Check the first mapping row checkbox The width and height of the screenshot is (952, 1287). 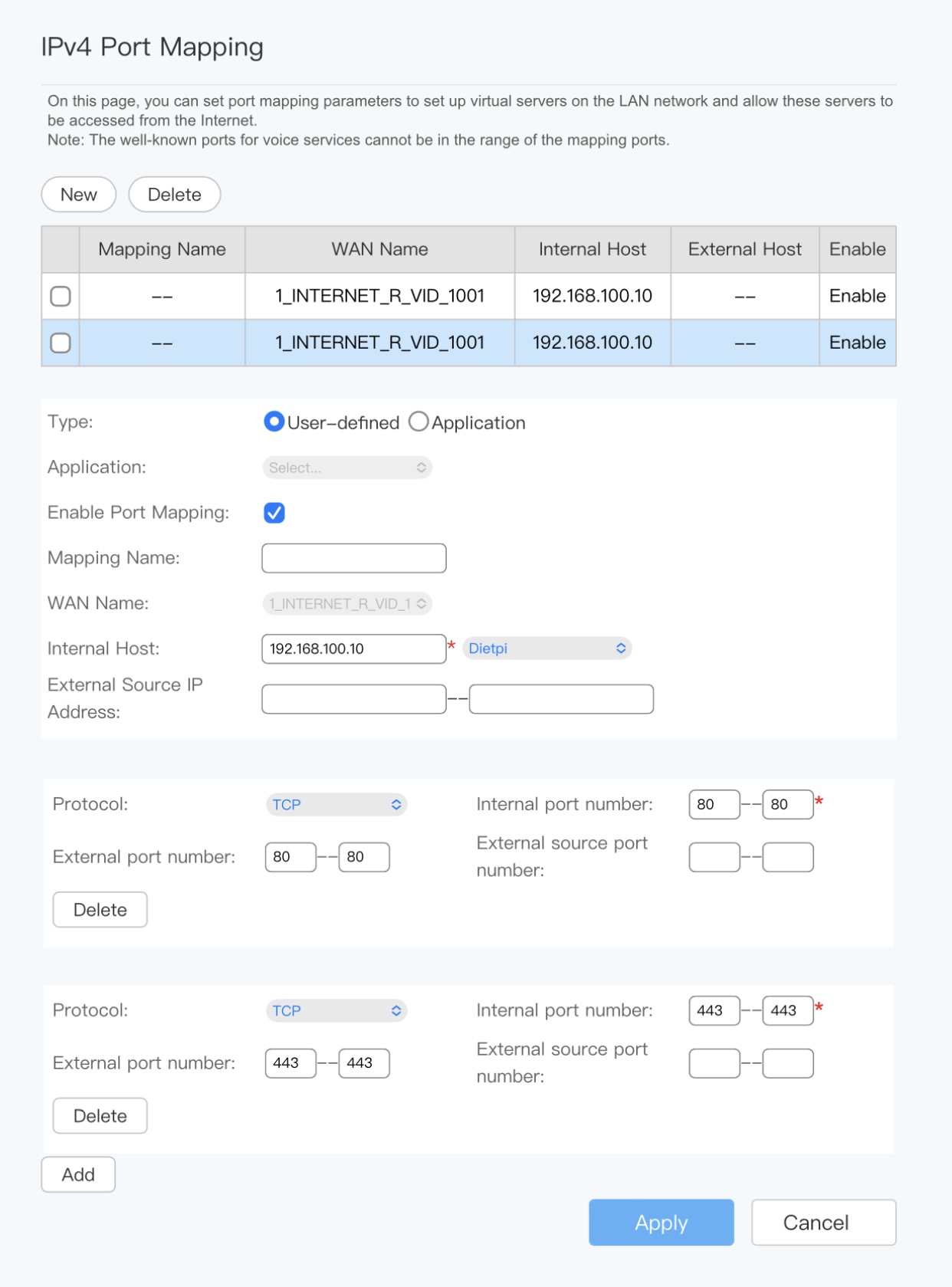point(61,296)
